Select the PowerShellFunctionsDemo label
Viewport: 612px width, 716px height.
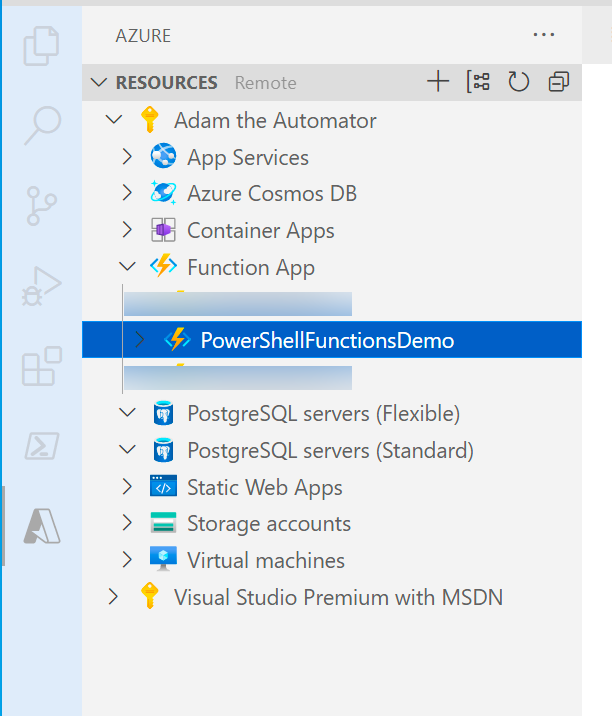pos(327,341)
